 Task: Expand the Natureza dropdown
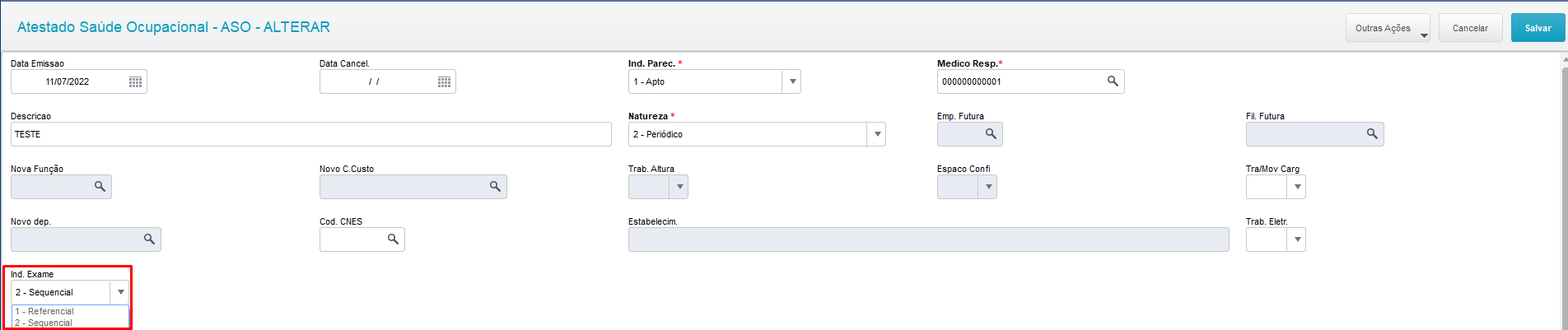[x=877, y=134]
